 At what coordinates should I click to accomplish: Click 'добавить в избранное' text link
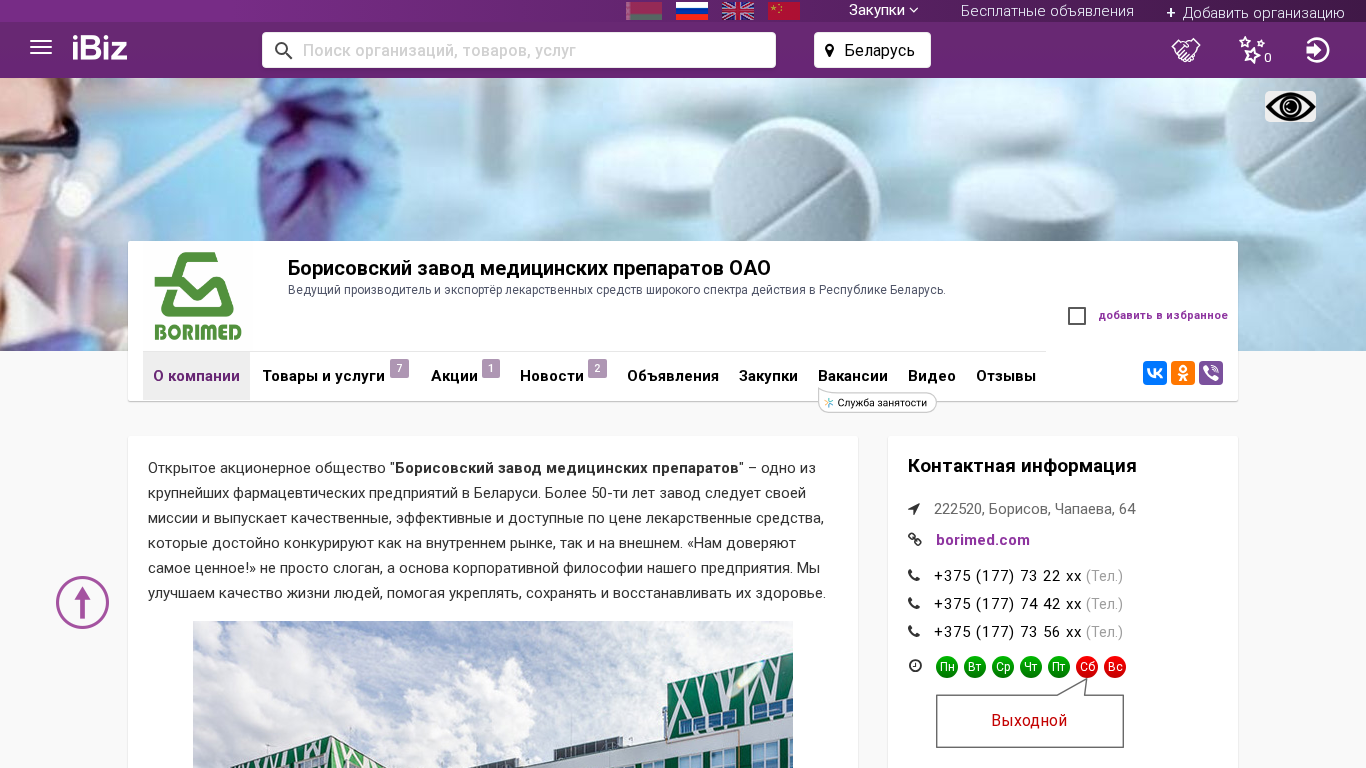pyautogui.click(x=1163, y=316)
